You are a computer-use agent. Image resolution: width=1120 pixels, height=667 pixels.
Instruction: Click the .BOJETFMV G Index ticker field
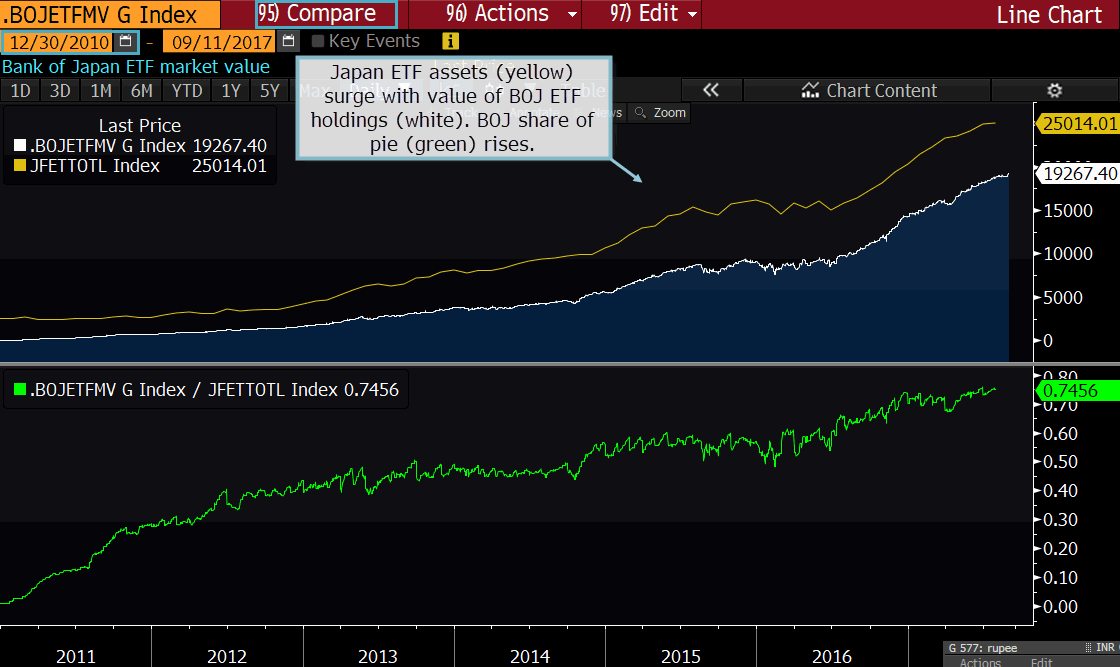pyautogui.click(x=110, y=14)
